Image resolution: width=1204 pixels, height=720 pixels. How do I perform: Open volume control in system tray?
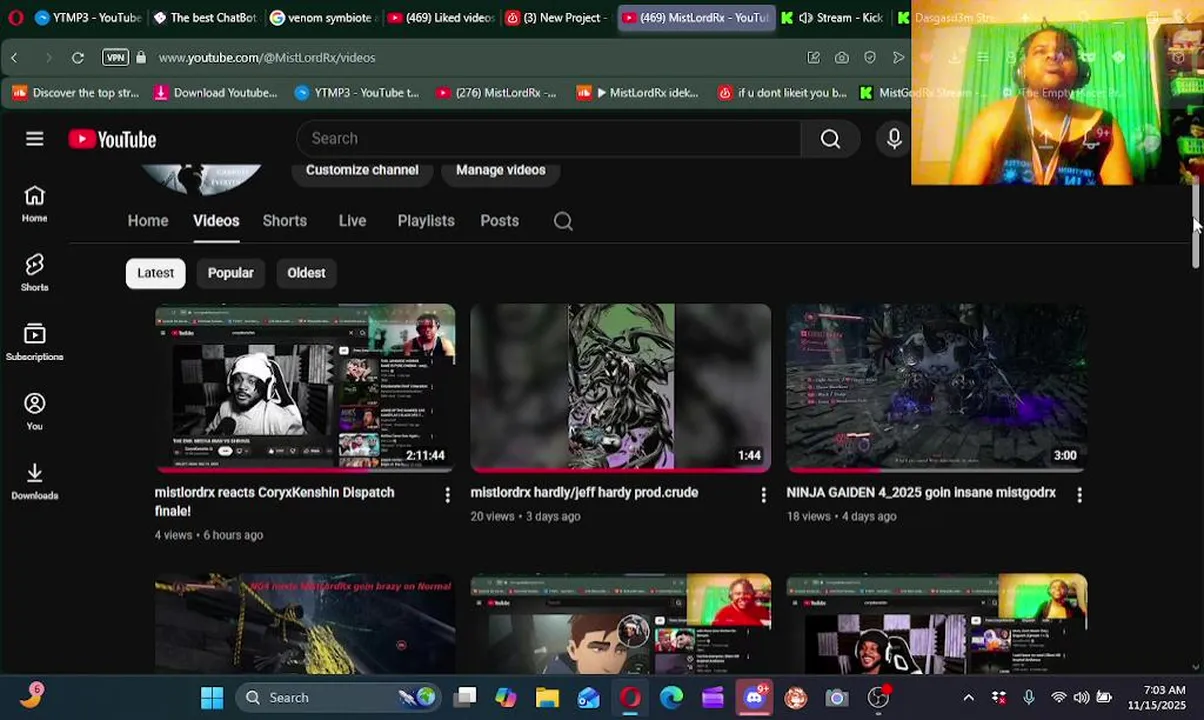(1081, 698)
